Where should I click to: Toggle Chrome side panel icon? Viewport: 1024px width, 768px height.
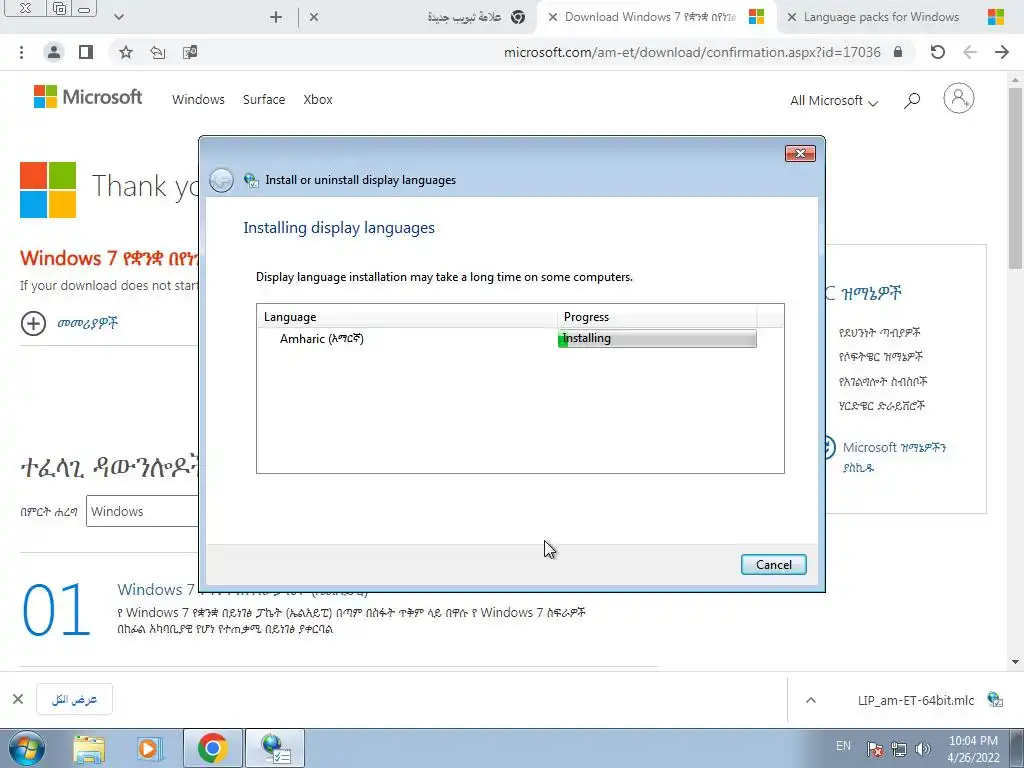(86, 52)
